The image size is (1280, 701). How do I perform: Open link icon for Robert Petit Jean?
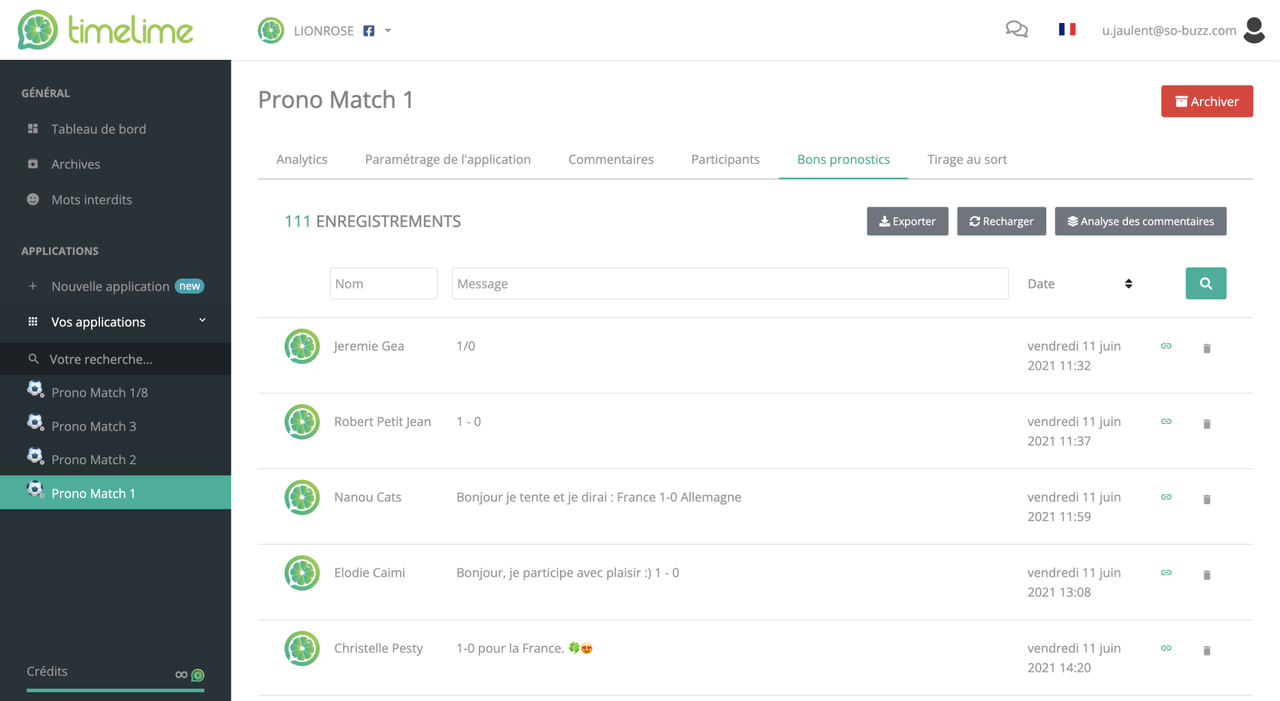click(x=1166, y=421)
